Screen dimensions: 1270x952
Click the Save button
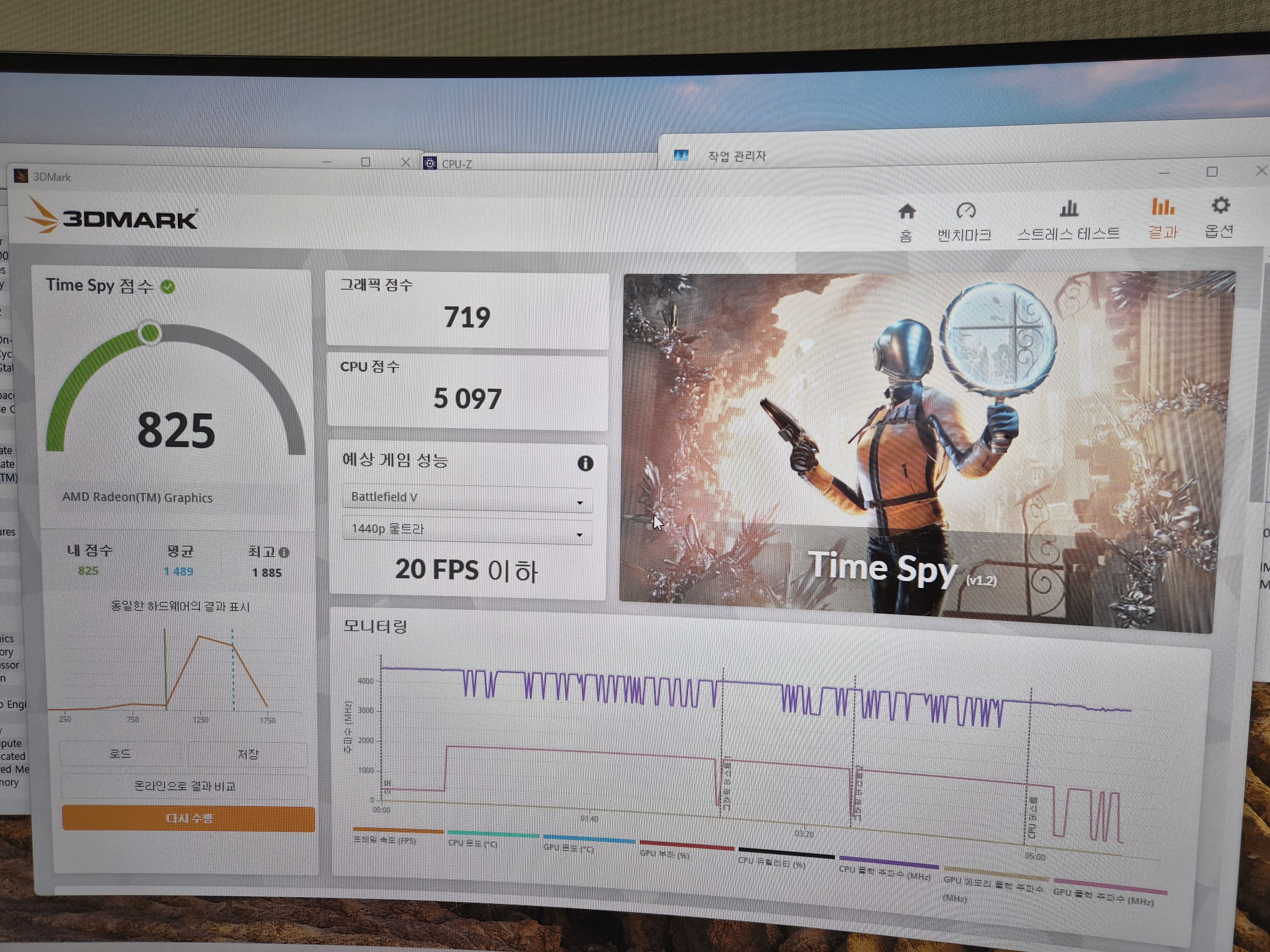point(247,754)
